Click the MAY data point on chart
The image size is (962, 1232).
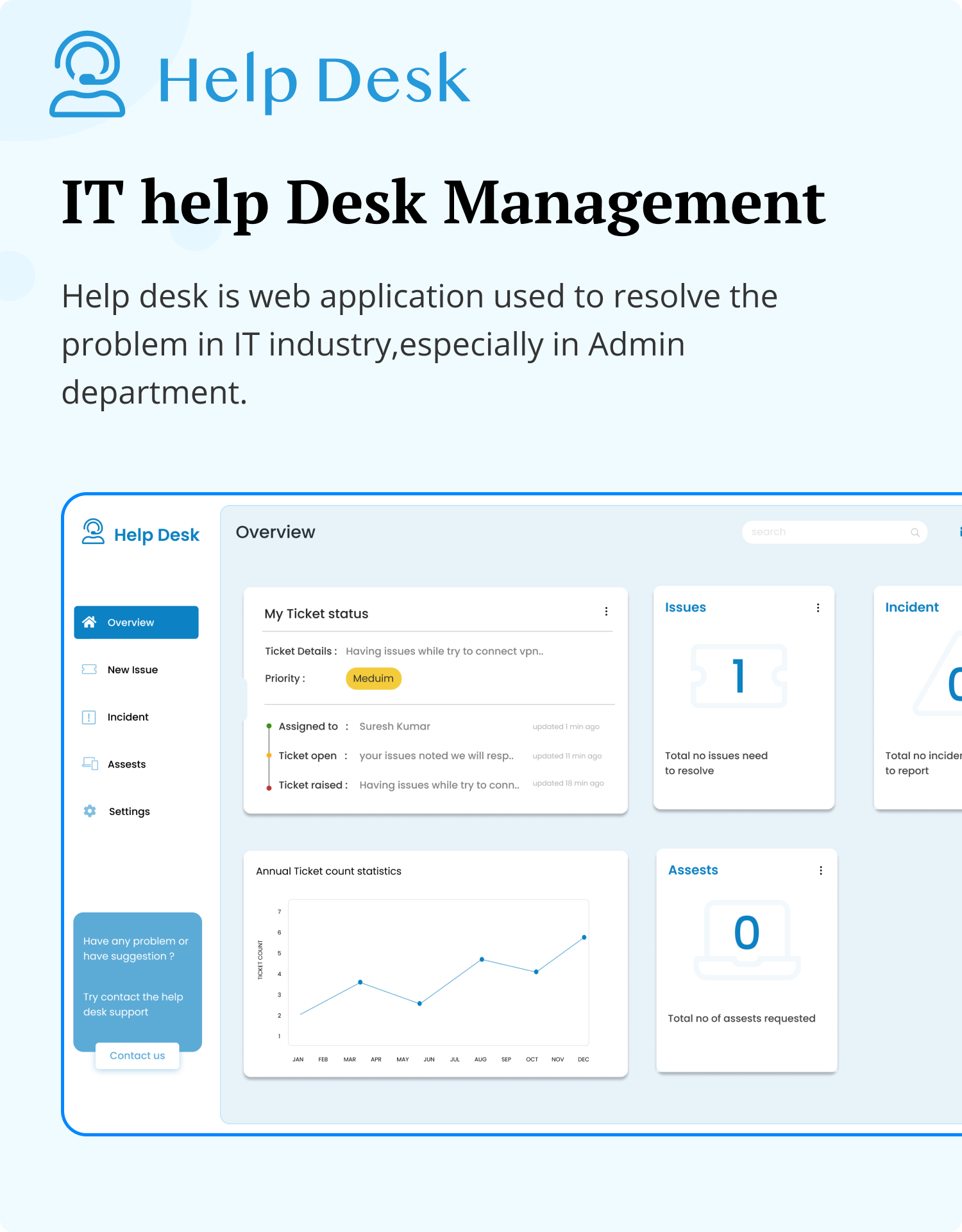pos(419,1004)
